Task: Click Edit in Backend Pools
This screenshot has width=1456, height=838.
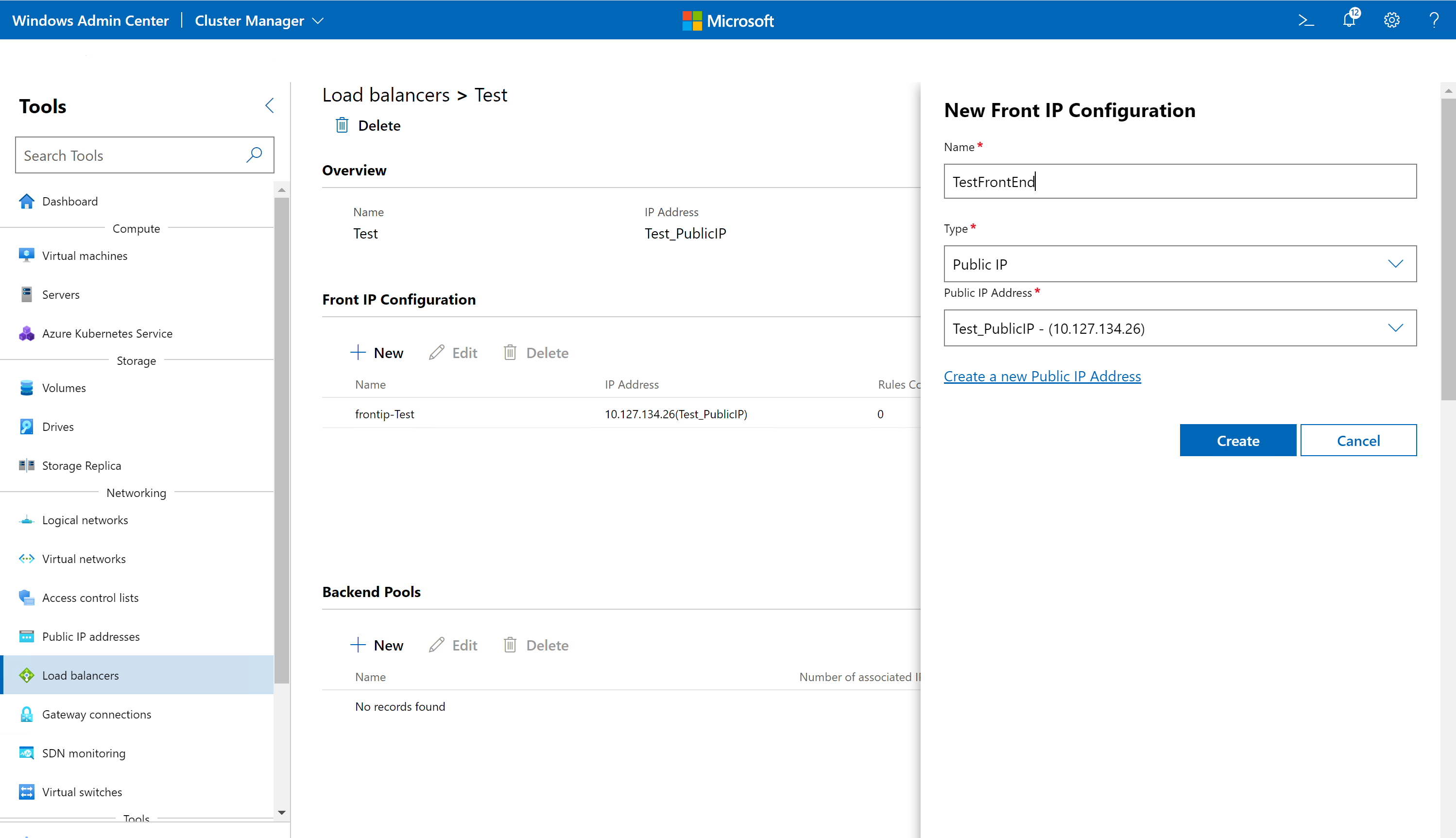Action: (x=453, y=645)
